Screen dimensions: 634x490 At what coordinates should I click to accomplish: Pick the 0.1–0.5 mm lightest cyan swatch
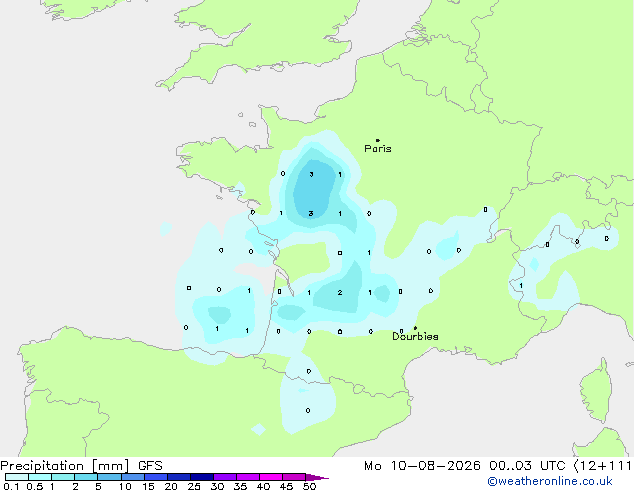coord(17,477)
